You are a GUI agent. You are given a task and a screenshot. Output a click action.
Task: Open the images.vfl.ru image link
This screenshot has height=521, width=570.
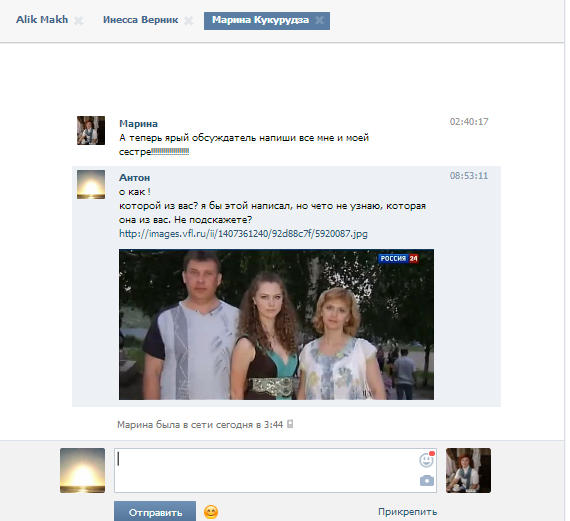pos(243,233)
